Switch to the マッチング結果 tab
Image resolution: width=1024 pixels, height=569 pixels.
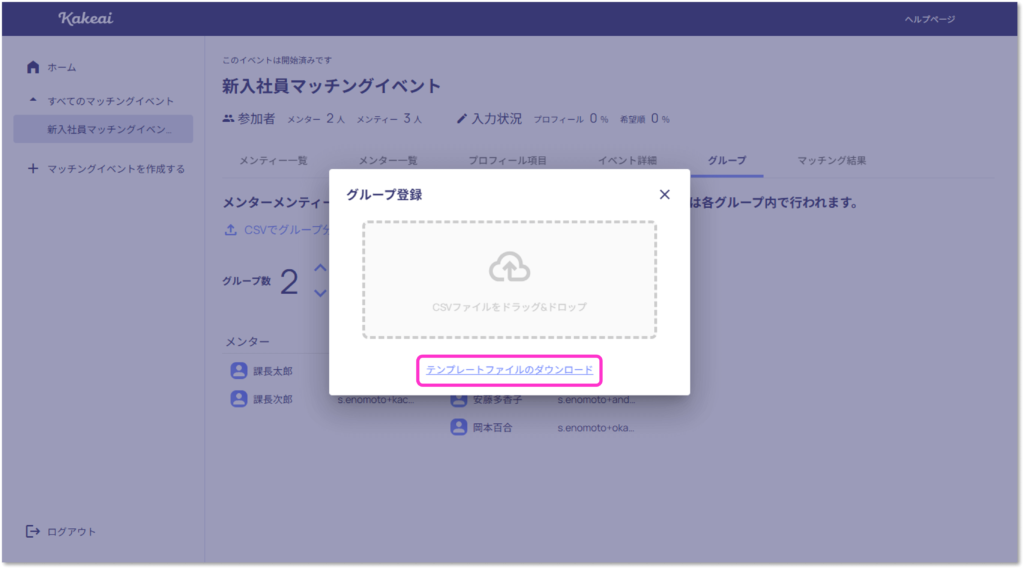(831, 160)
